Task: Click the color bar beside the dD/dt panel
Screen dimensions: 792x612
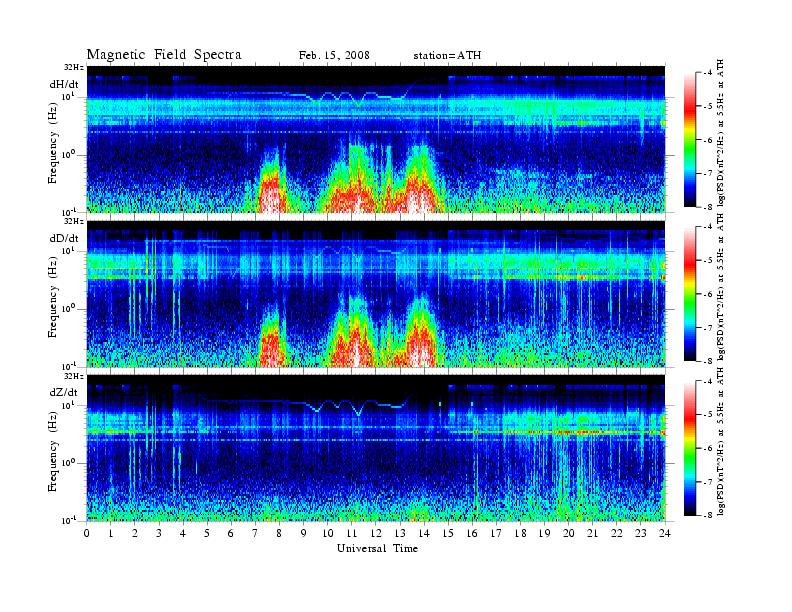Action: coord(690,294)
